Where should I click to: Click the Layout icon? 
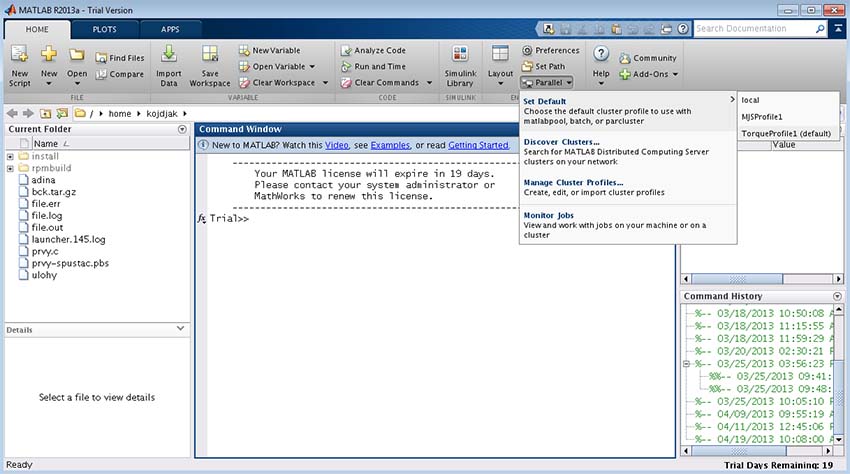point(500,57)
